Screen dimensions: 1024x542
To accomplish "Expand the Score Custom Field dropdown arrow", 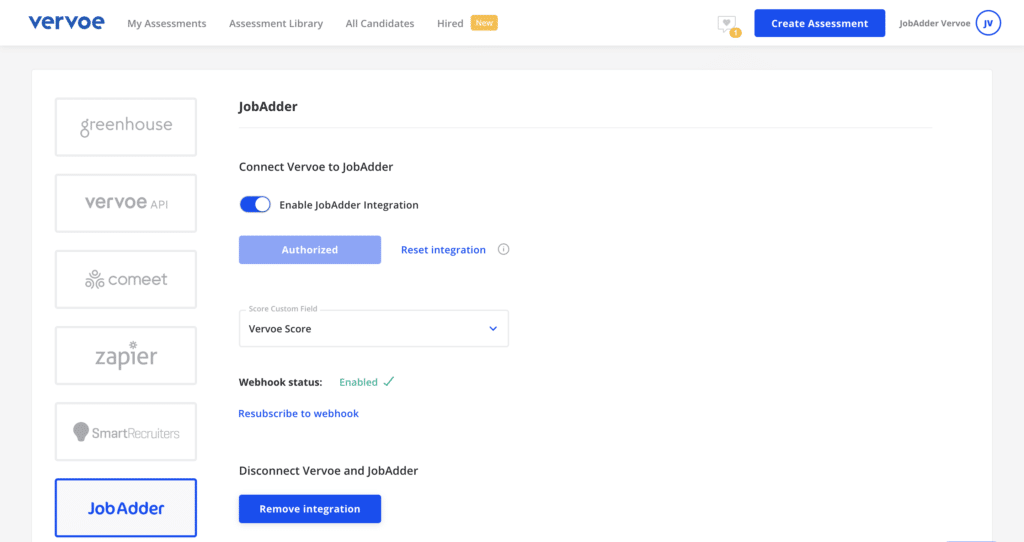I will (x=493, y=328).
